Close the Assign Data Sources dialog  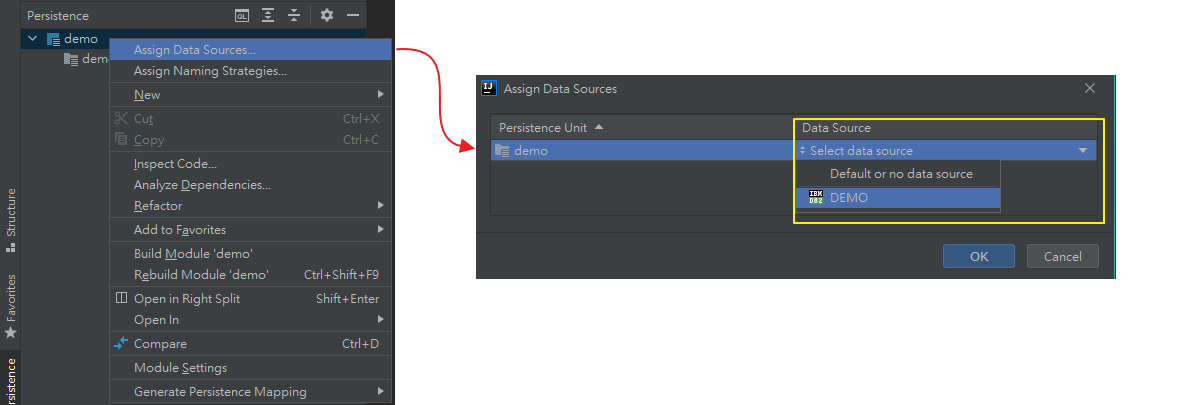[x=1090, y=88]
